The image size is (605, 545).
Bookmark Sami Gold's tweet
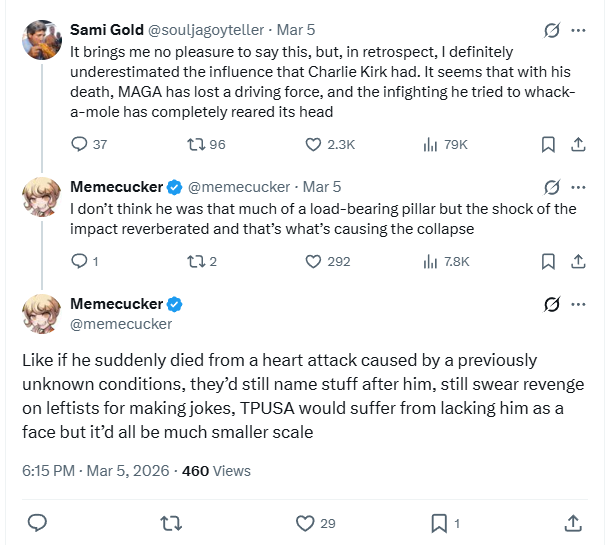[548, 145]
